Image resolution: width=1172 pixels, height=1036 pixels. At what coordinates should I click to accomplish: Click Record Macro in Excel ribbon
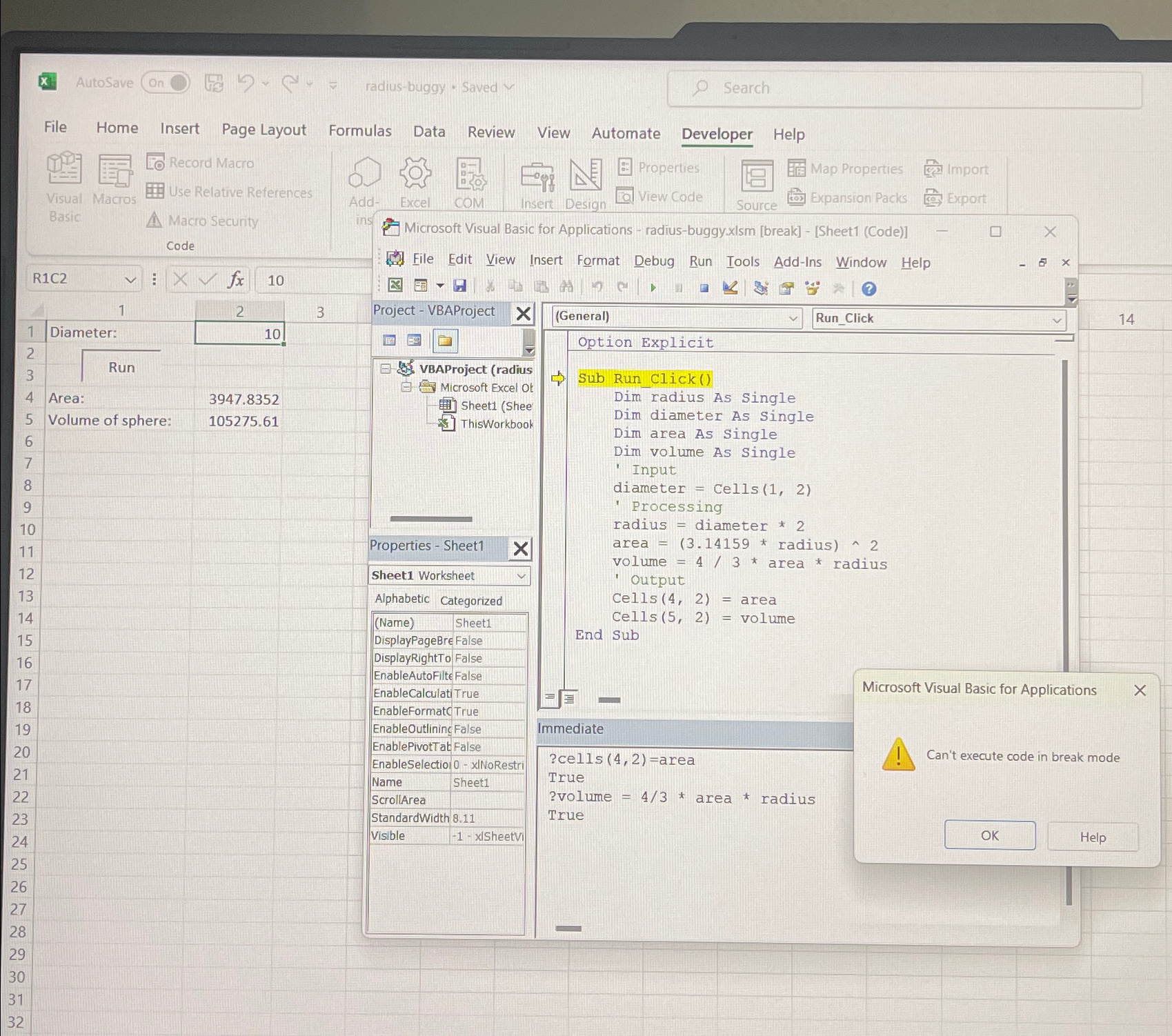pos(201,163)
